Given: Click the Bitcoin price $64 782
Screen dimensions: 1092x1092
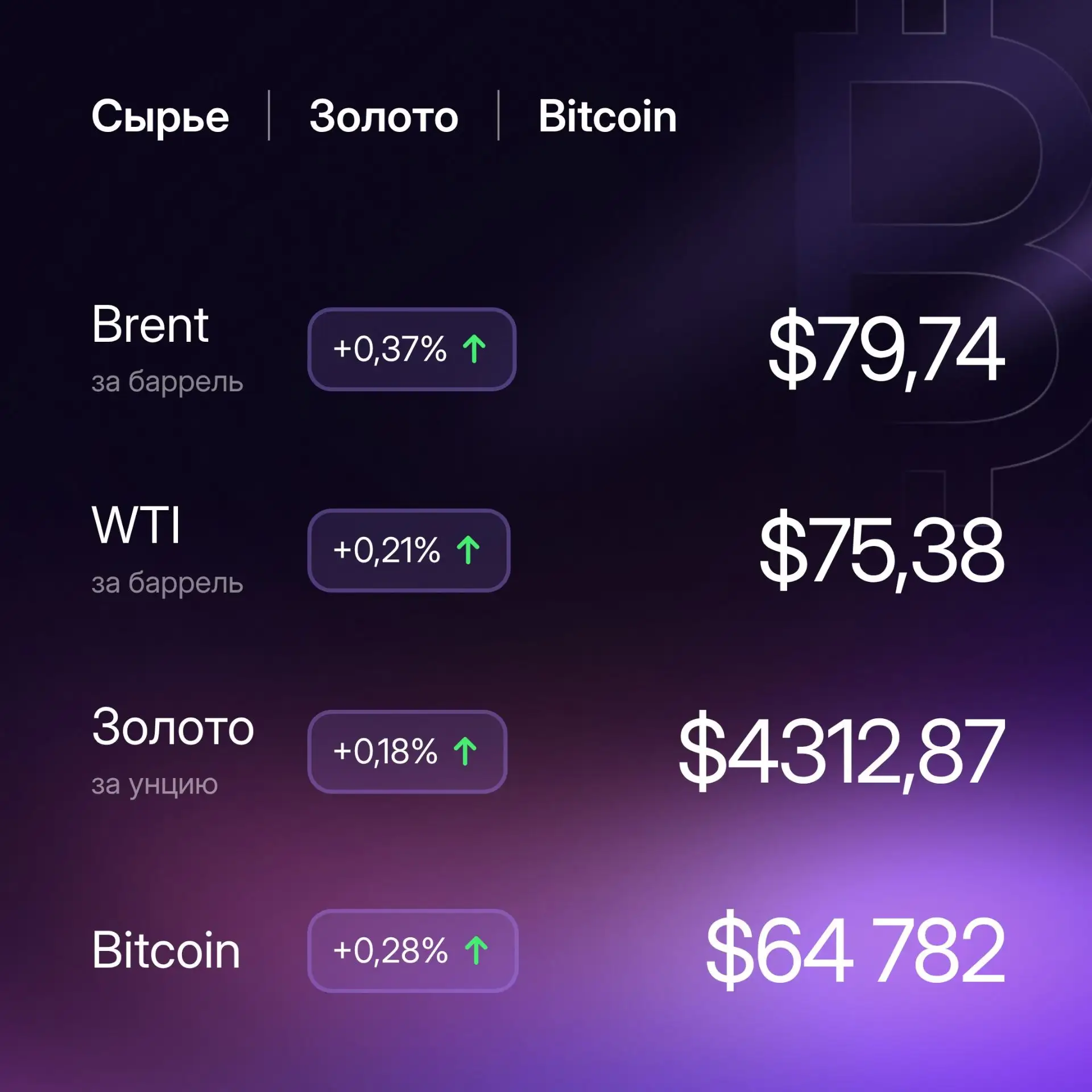Looking at the screenshot, I should pos(855,952).
